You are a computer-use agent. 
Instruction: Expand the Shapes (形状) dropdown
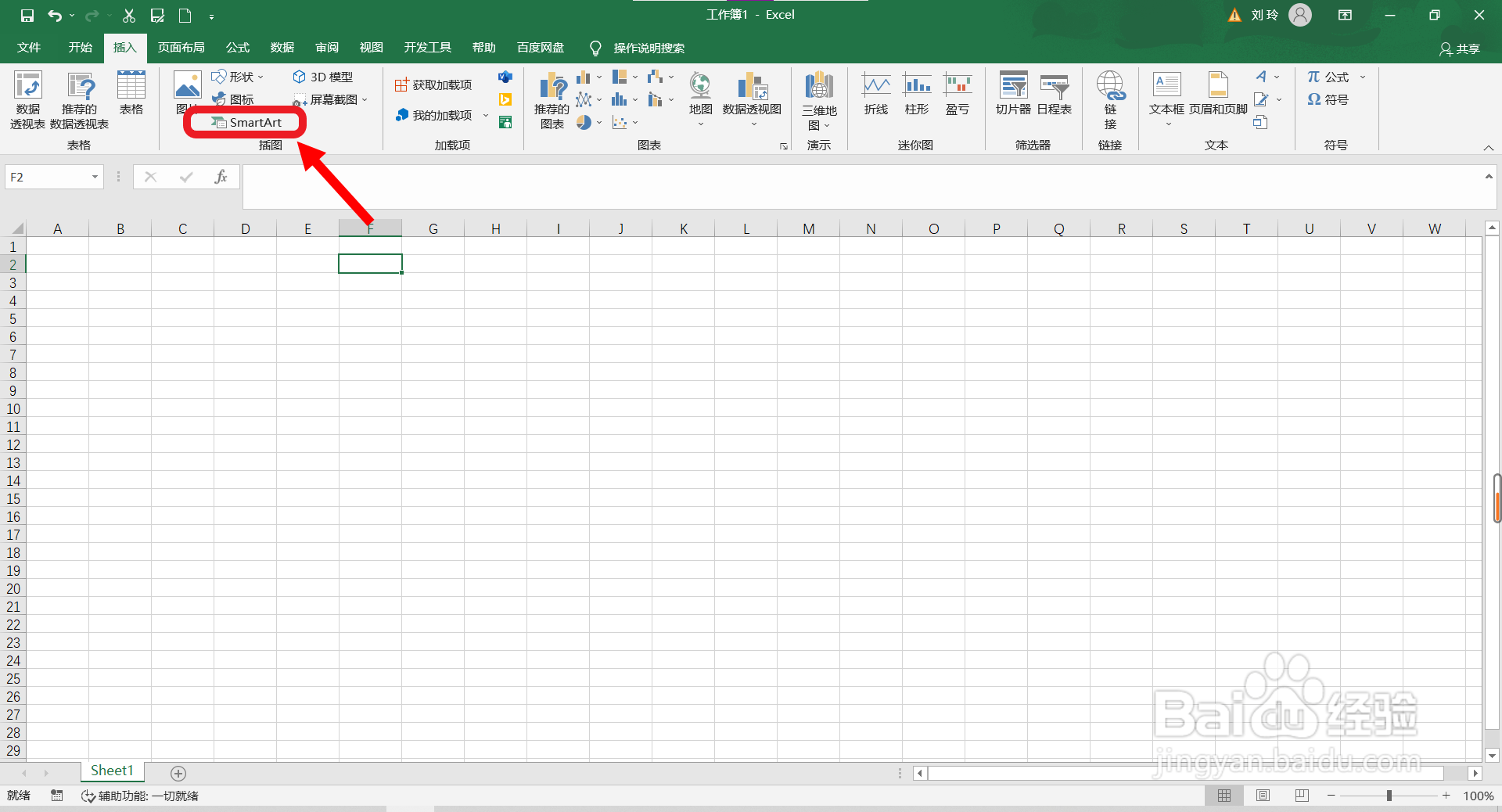point(261,77)
